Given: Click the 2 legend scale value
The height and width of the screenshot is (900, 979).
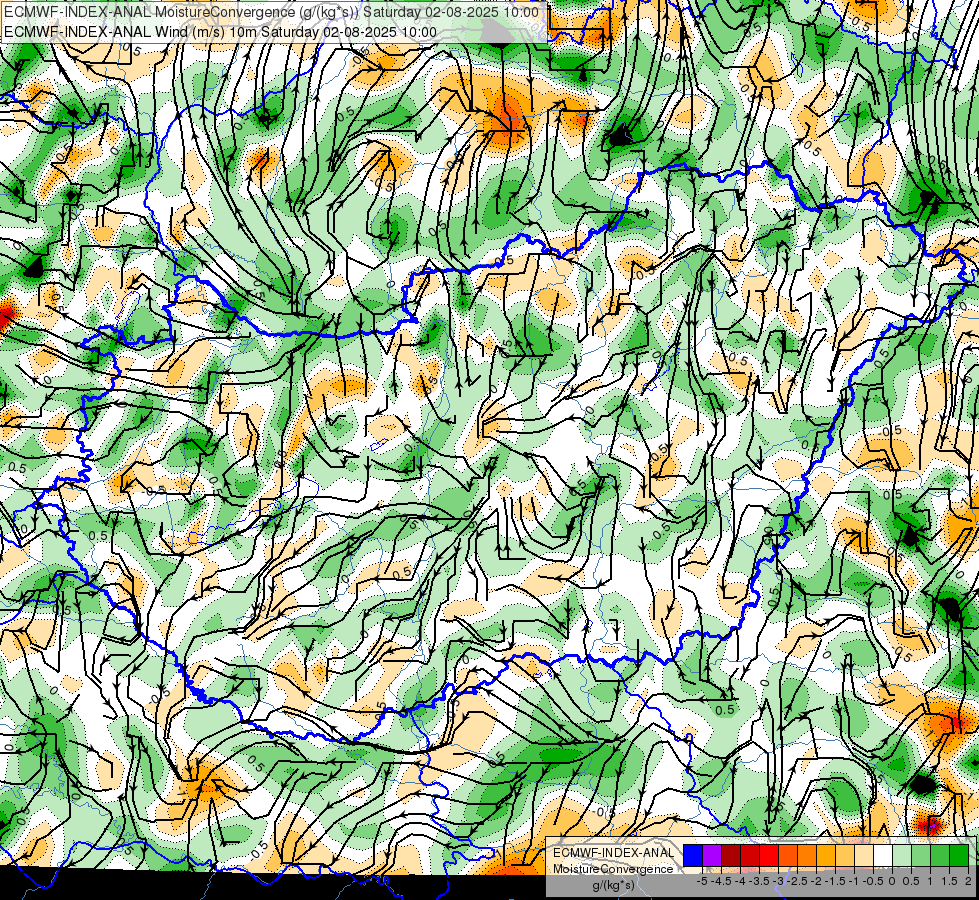Looking at the screenshot, I should click(x=968, y=881).
